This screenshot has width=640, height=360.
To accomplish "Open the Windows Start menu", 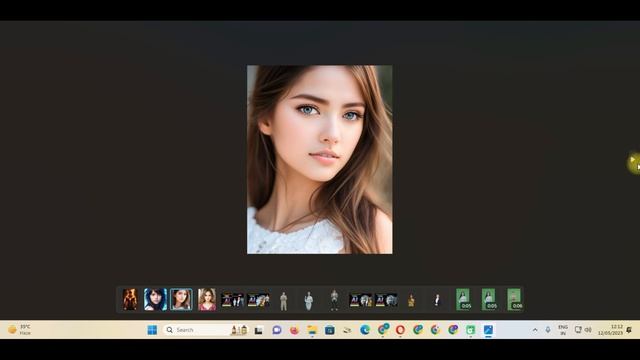I will 152,330.
